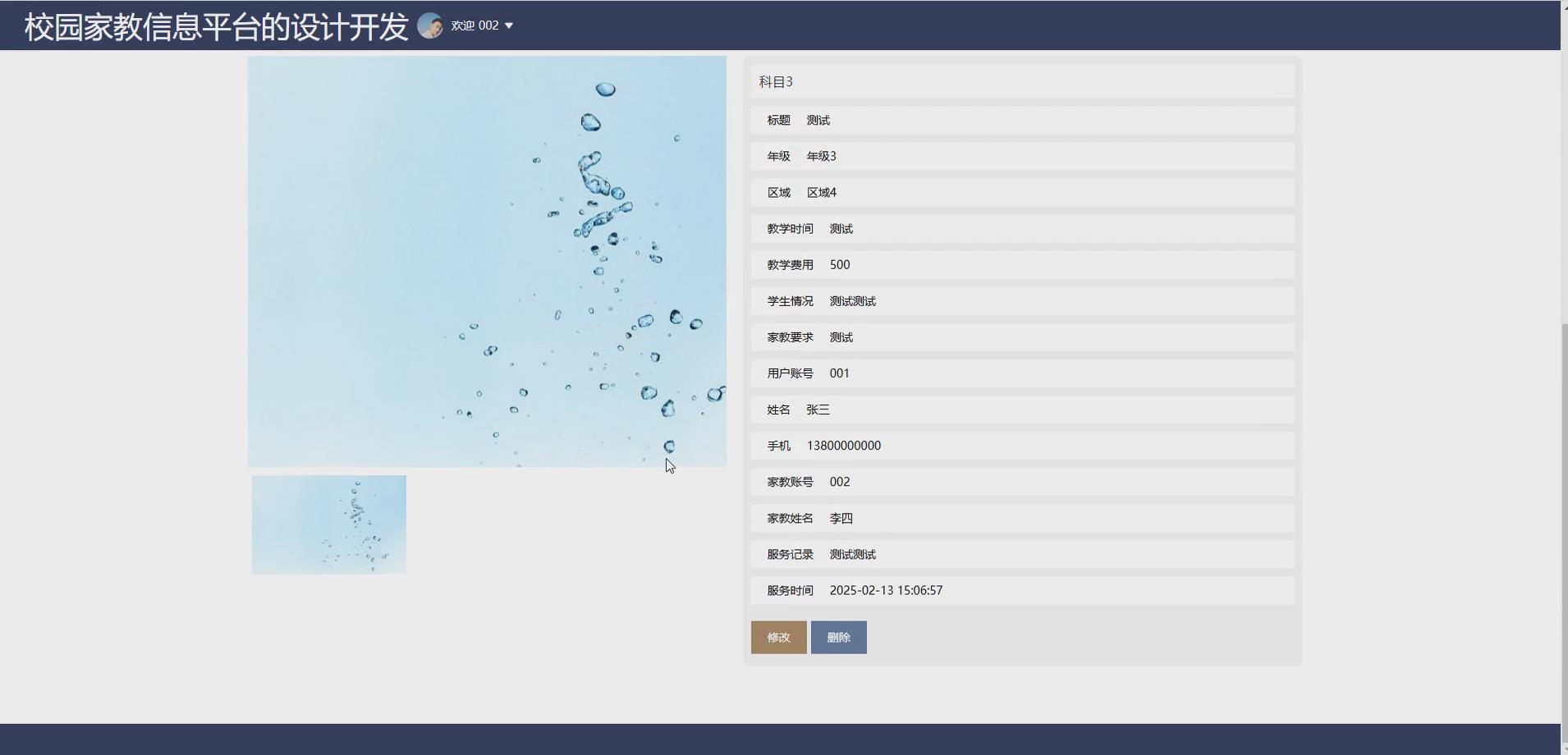Screen dimensions: 1568x755
Task: Click the 科目3 subject heading row
Action: [1020, 81]
